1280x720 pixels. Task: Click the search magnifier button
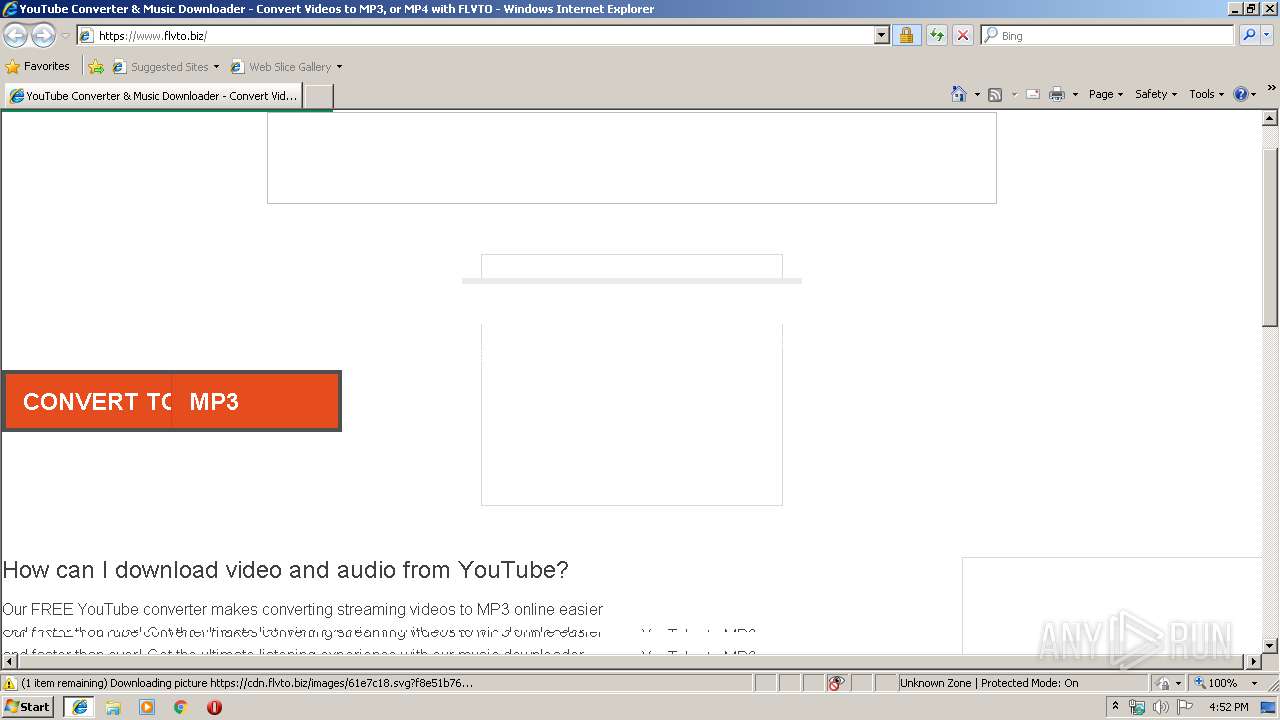[1248, 35]
